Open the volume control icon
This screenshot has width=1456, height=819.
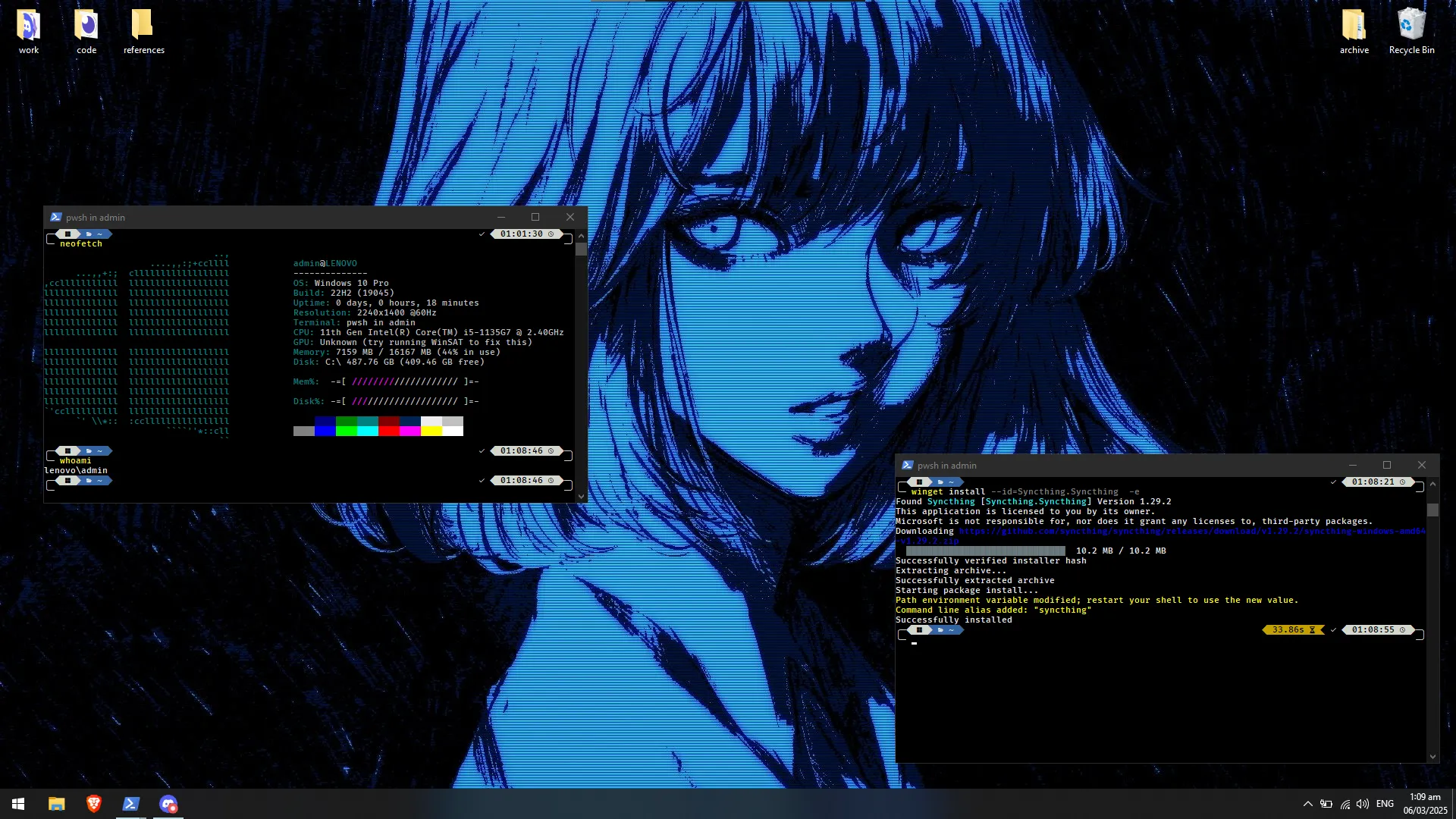tap(1363, 804)
